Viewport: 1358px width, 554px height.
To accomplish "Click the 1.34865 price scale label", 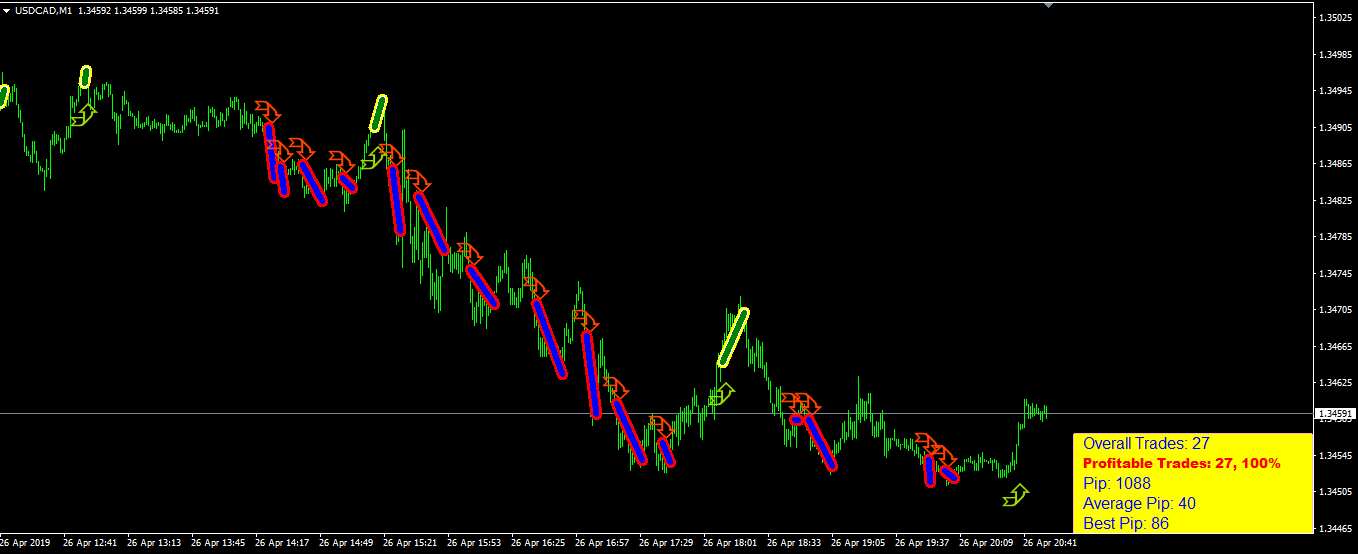I will coord(1334,164).
